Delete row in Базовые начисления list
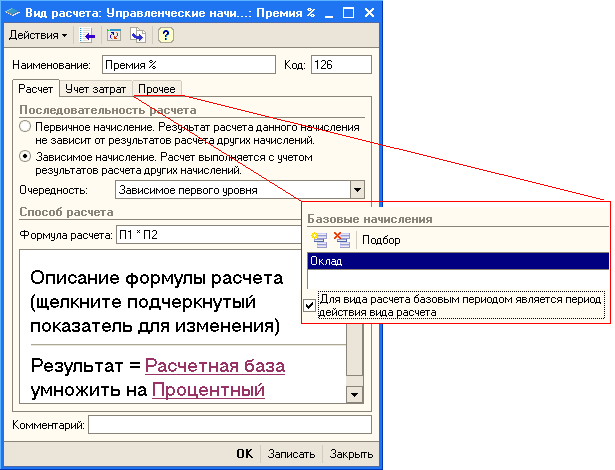 341,239
